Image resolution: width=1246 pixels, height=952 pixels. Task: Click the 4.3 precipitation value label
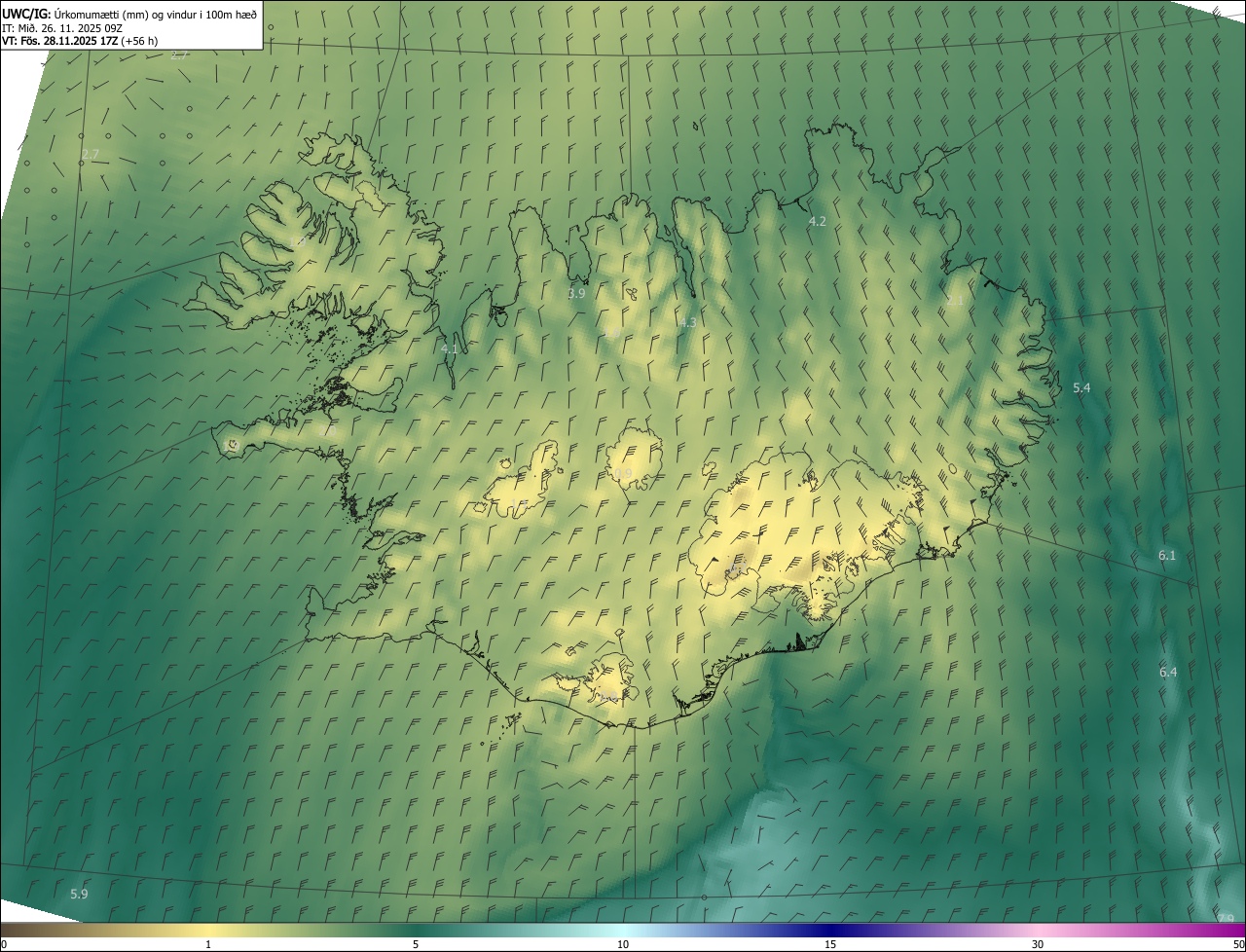pos(687,322)
